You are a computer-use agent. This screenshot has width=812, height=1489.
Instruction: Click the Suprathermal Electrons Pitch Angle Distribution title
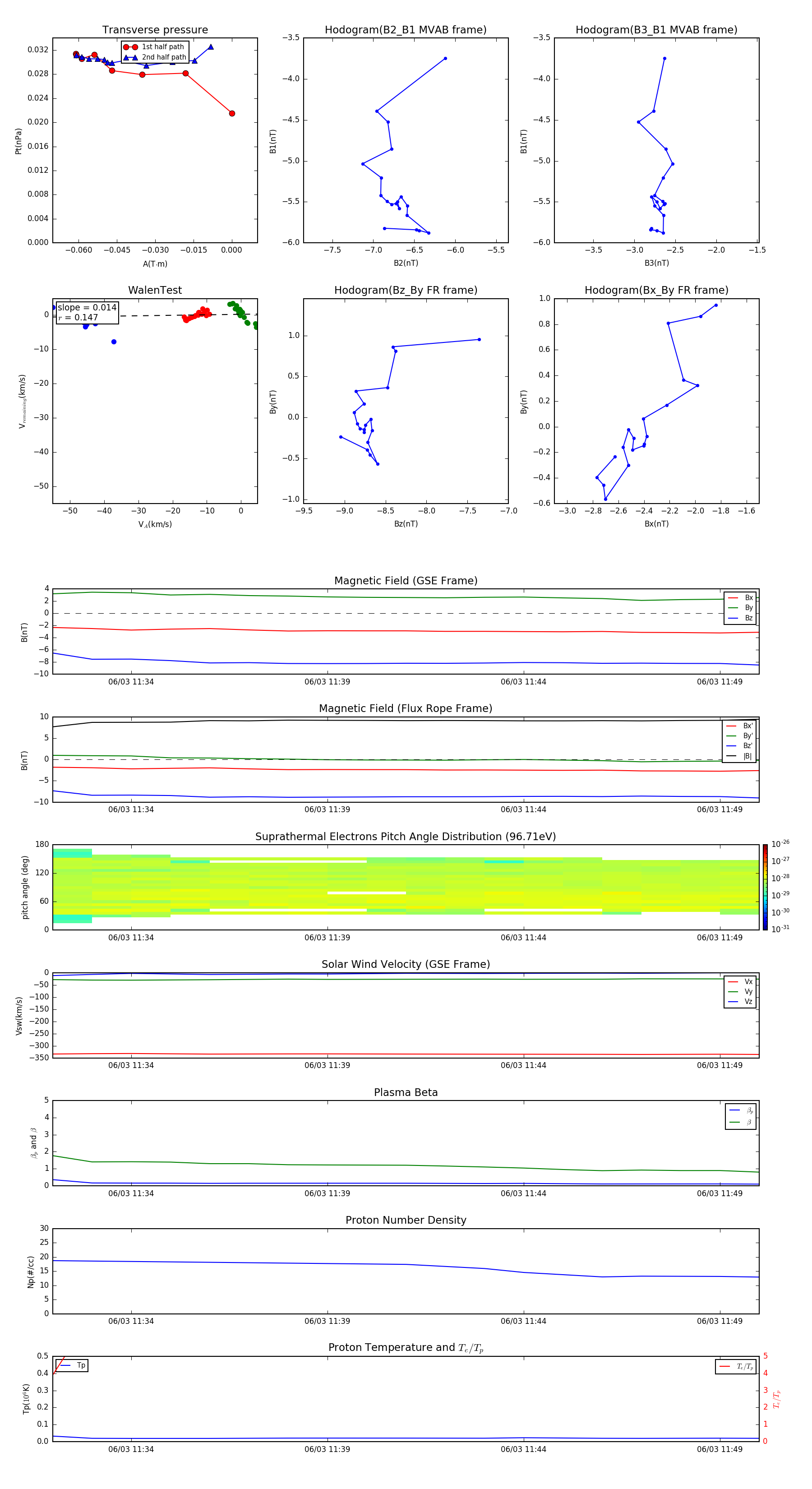pos(406,837)
